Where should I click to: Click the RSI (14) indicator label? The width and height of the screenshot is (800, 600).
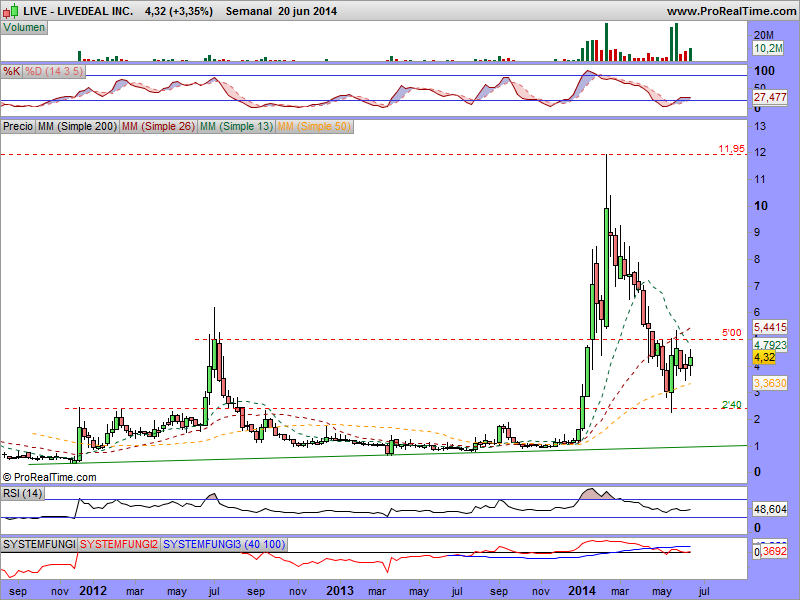tap(22, 493)
